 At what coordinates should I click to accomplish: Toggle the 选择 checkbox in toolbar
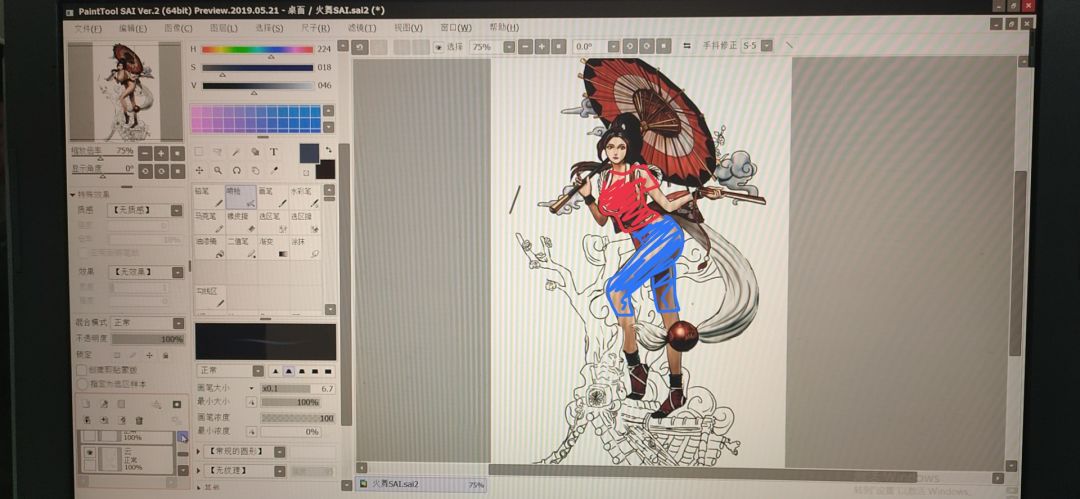coord(438,47)
